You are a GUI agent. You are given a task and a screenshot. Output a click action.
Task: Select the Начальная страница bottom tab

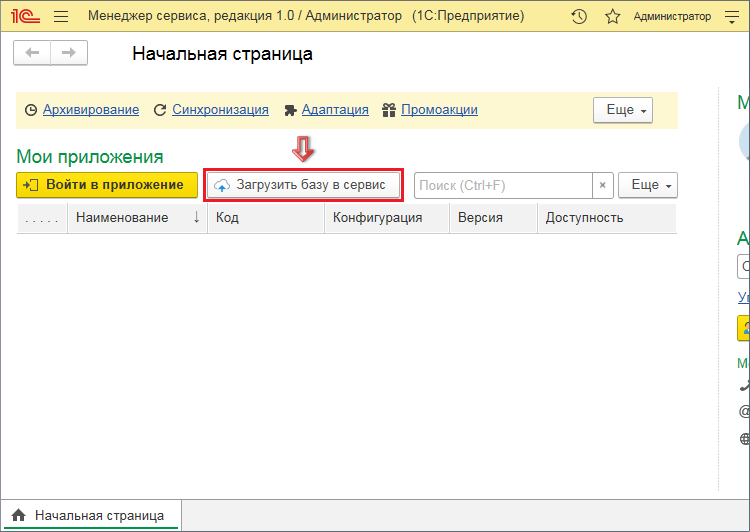click(91, 515)
